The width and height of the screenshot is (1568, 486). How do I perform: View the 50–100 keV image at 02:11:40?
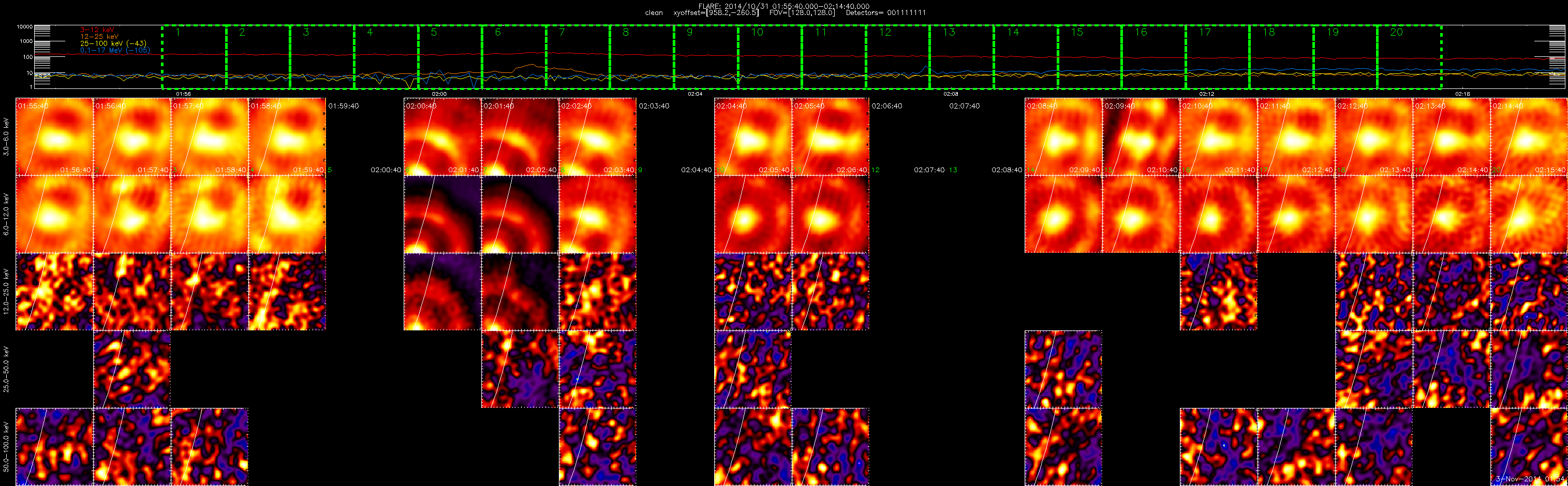pos(1296,447)
